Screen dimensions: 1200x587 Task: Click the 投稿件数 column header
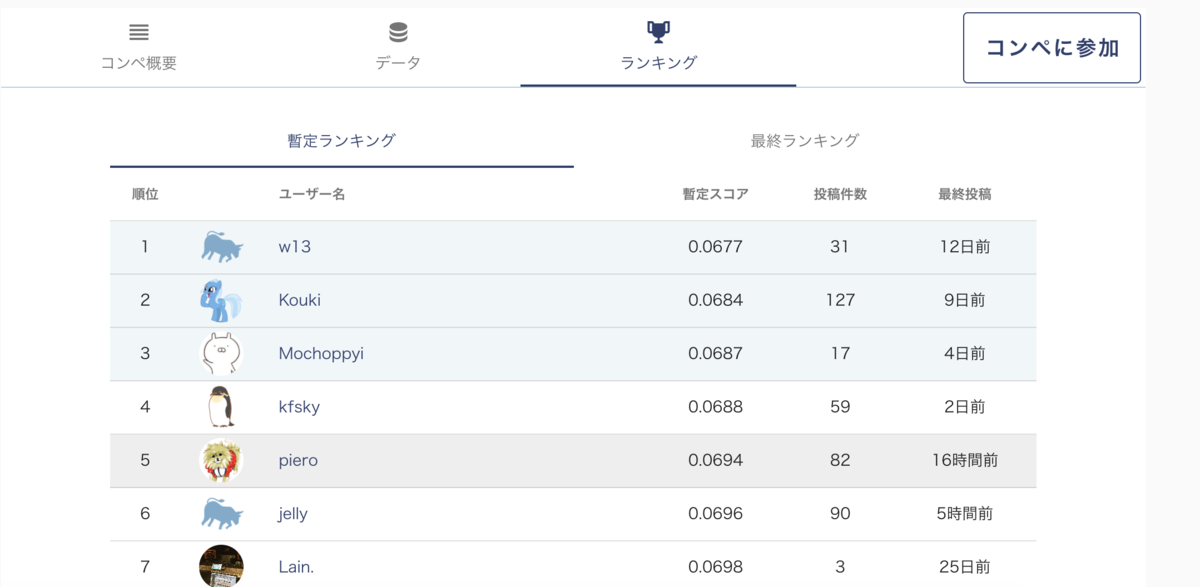[840, 194]
